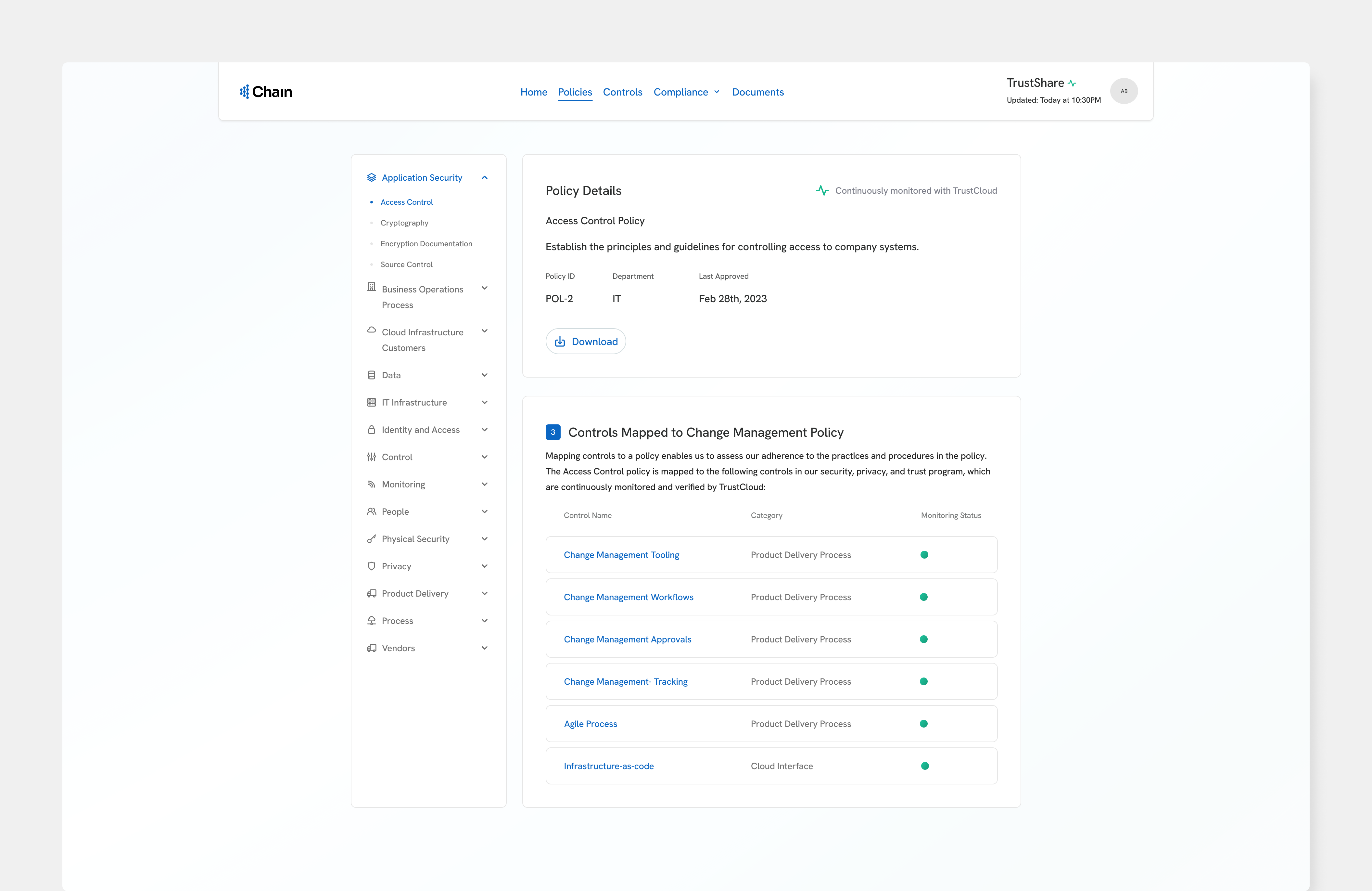The image size is (1372, 891).
Task: Click the Product Delivery truck icon
Action: (371, 593)
